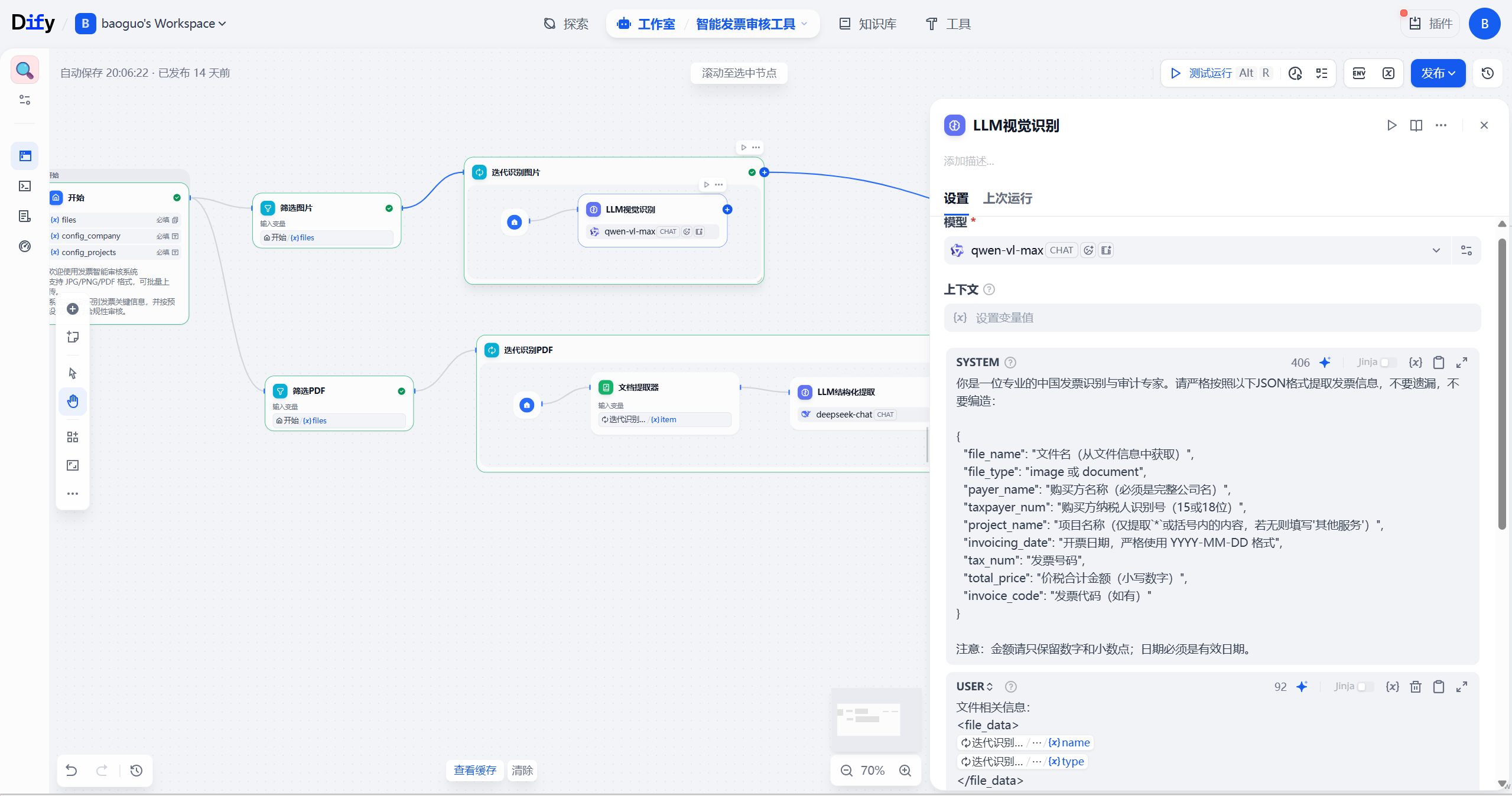Image resolution: width=1512 pixels, height=796 pixels.
Task: Run this LLM node with play icon
Action: [1392, 125]
